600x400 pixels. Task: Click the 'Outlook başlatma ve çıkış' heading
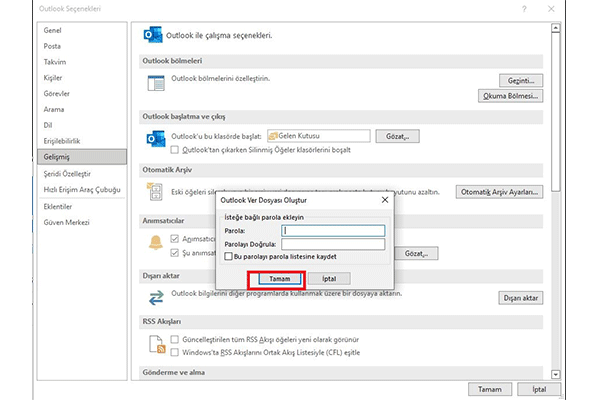click(x=184, y=117)
